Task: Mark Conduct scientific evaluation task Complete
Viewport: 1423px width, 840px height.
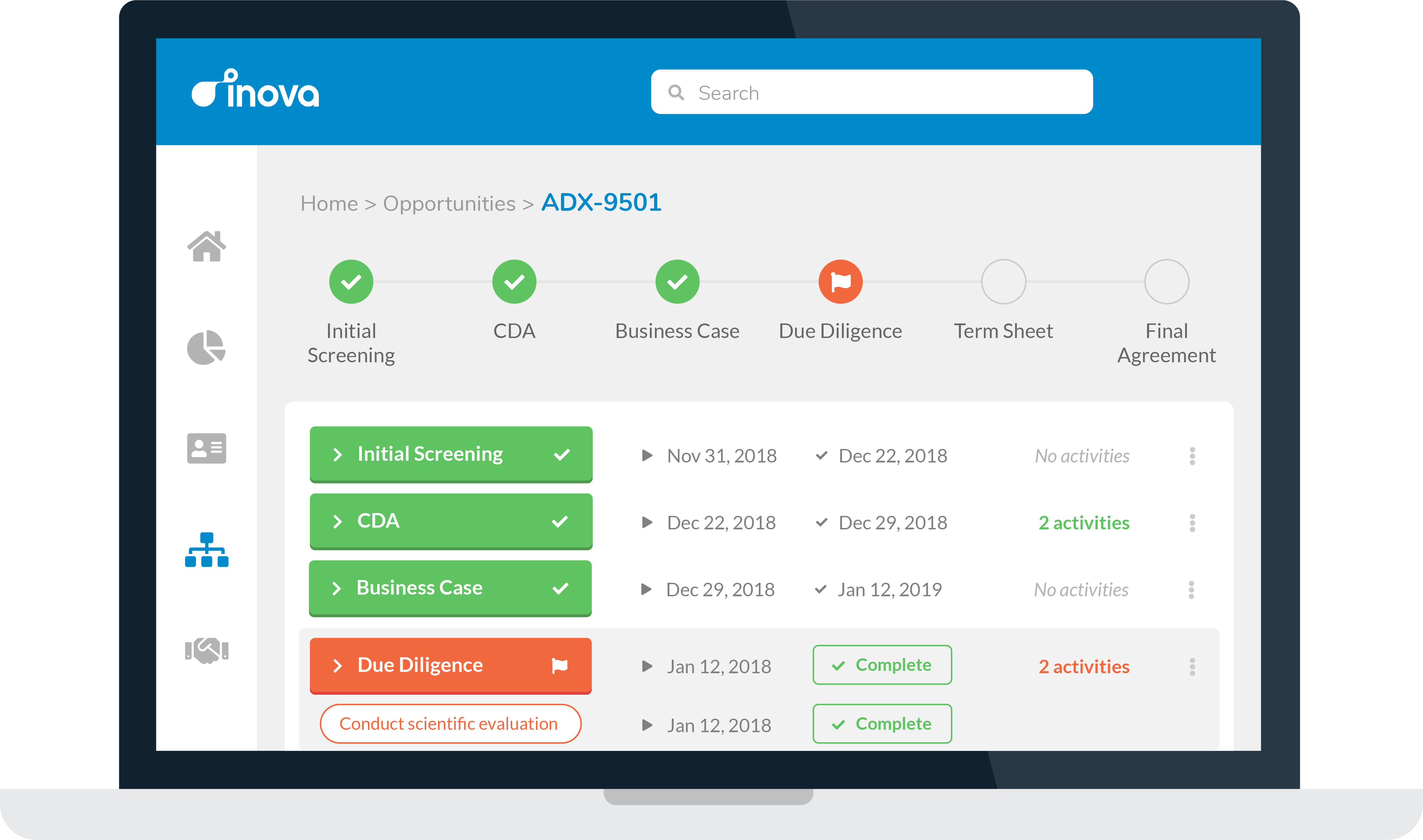Action: click(882, 724)
